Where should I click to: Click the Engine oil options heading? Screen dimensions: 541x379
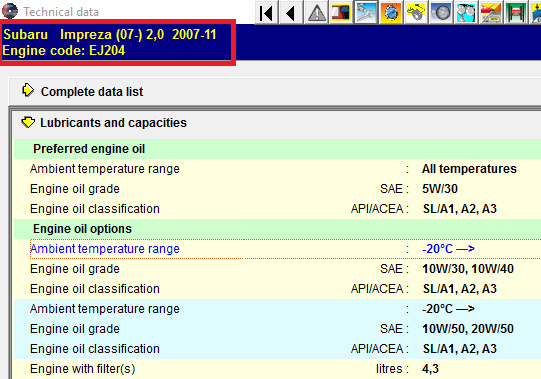pyautogui.click(x=82, y=229)
